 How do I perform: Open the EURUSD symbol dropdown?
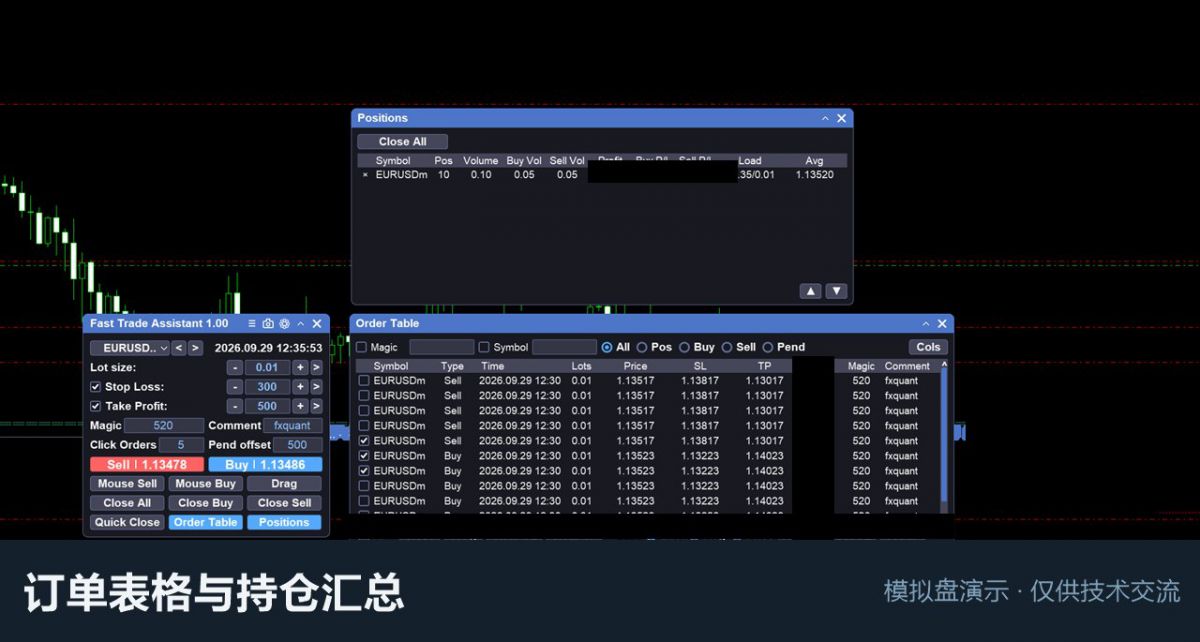pyautogui.click(x=129, y=348)
